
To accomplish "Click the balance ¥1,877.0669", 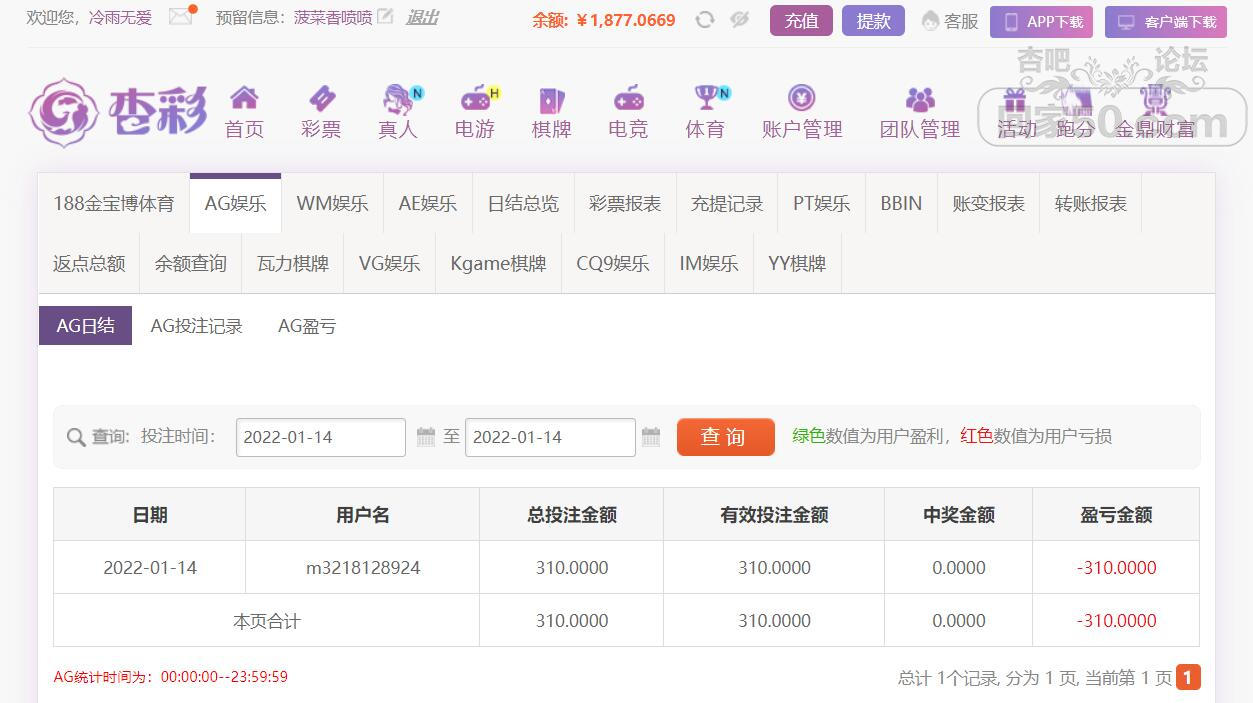I will pos(626,20).
